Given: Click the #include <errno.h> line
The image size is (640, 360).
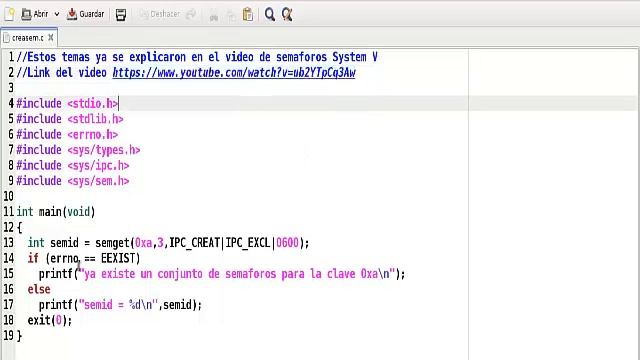Looking at the screenshot, I should coord(67,134).
